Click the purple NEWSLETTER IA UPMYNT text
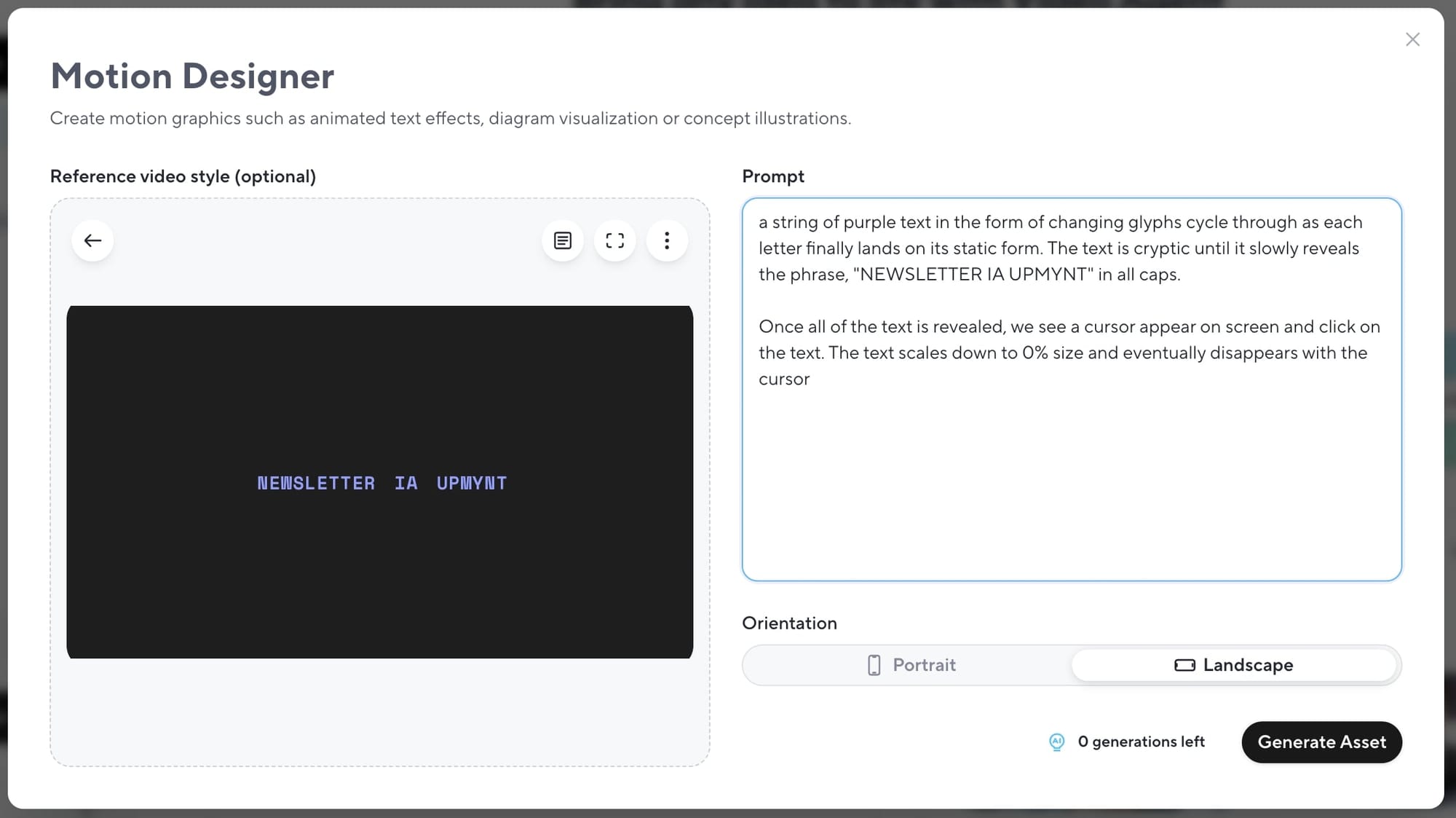This screenshot has height=818, width=1456. [x=381, y=483]
